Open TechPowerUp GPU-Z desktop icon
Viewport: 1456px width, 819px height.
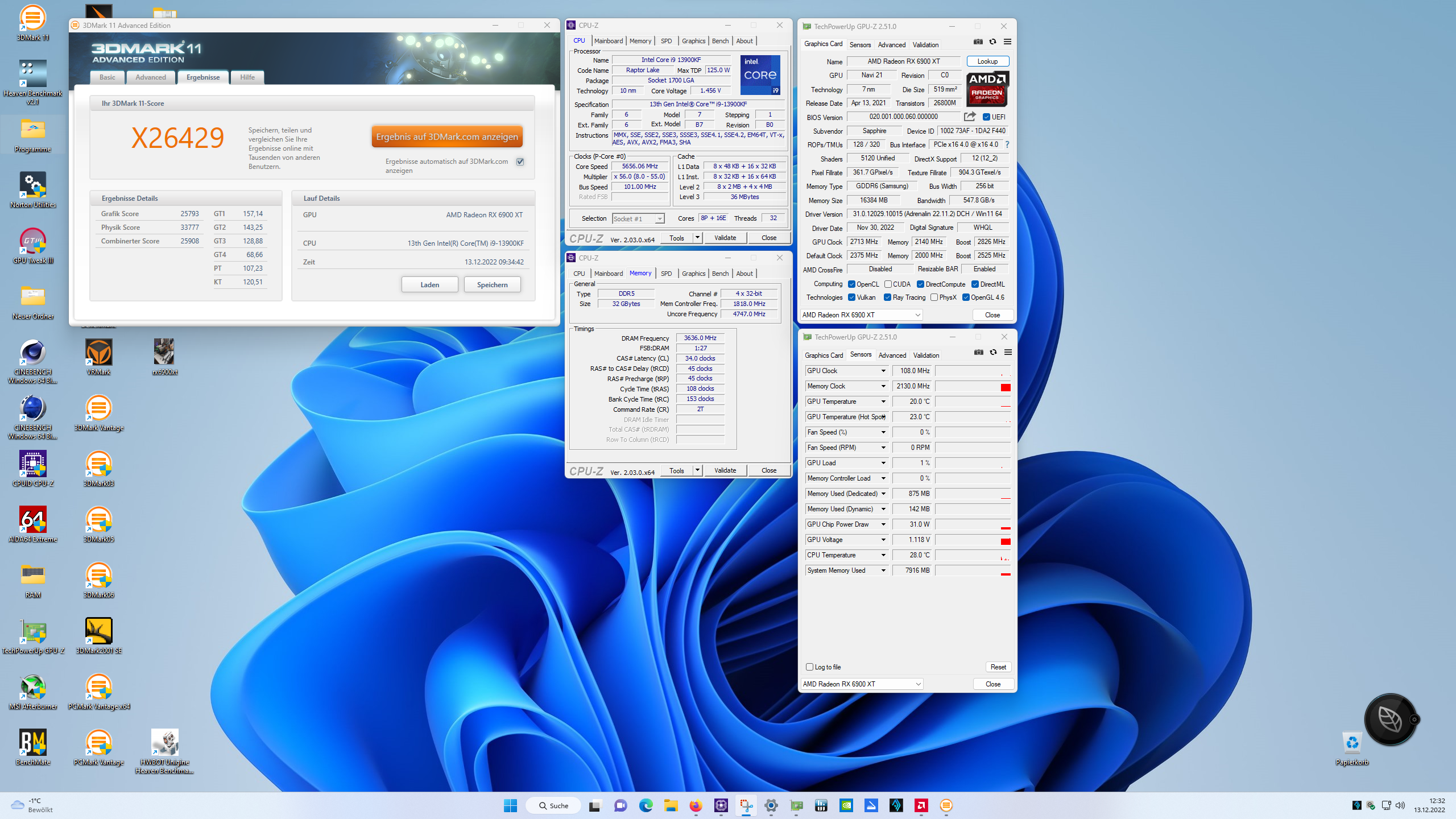(x=32, y=636)
